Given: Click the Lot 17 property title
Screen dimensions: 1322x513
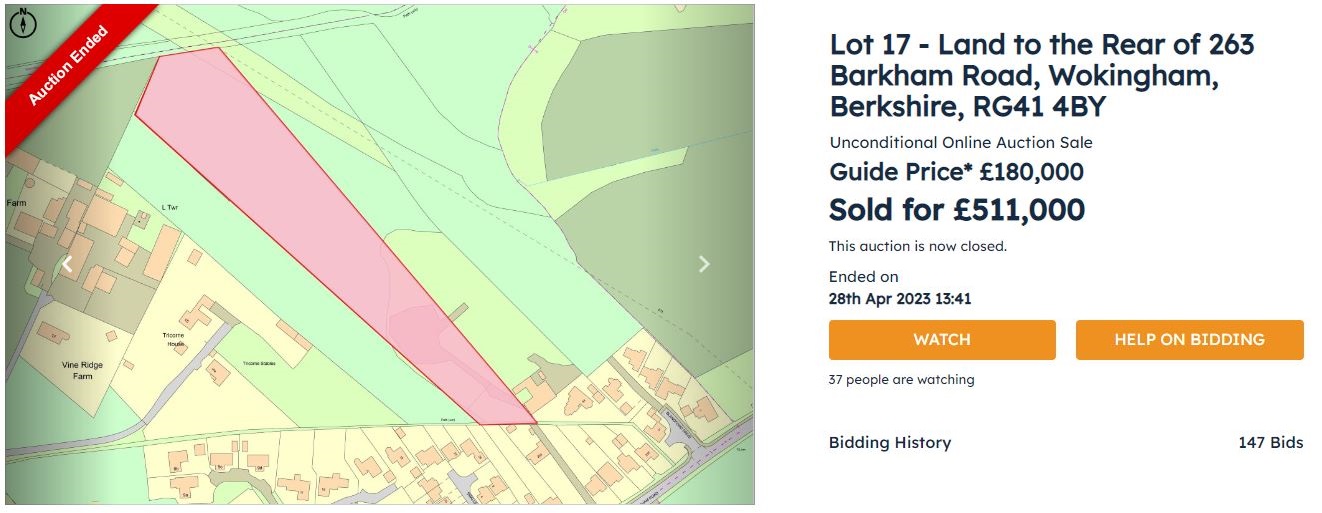Looking at the screenshot, I should point(1041,75).
